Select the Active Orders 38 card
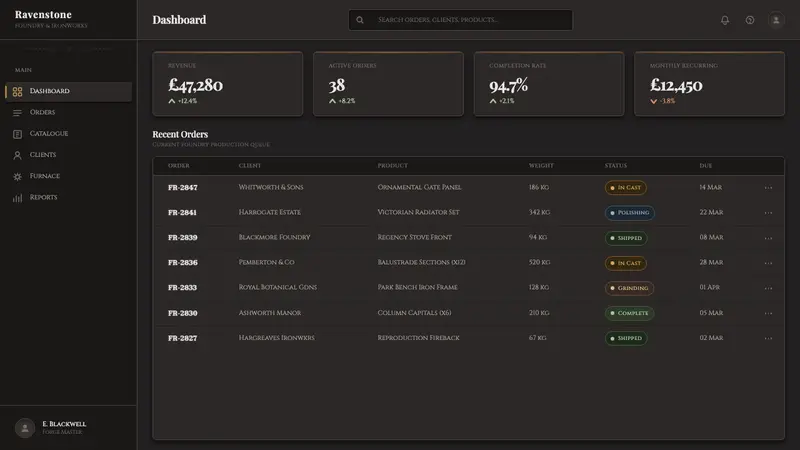Screen dimensions: 800x450 (x=388, y=84)
